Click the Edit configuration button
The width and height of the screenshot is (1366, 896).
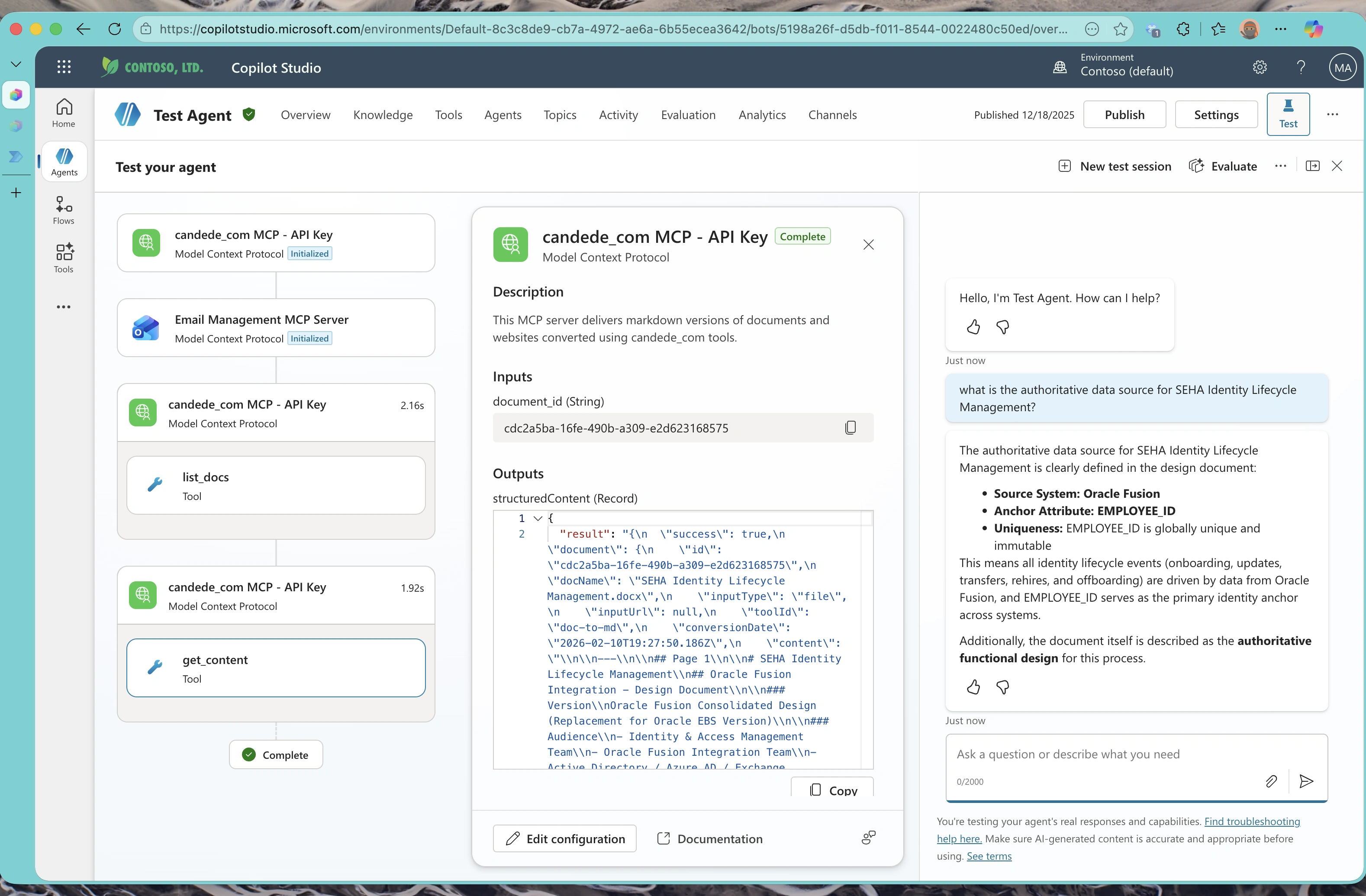(564, 838)
